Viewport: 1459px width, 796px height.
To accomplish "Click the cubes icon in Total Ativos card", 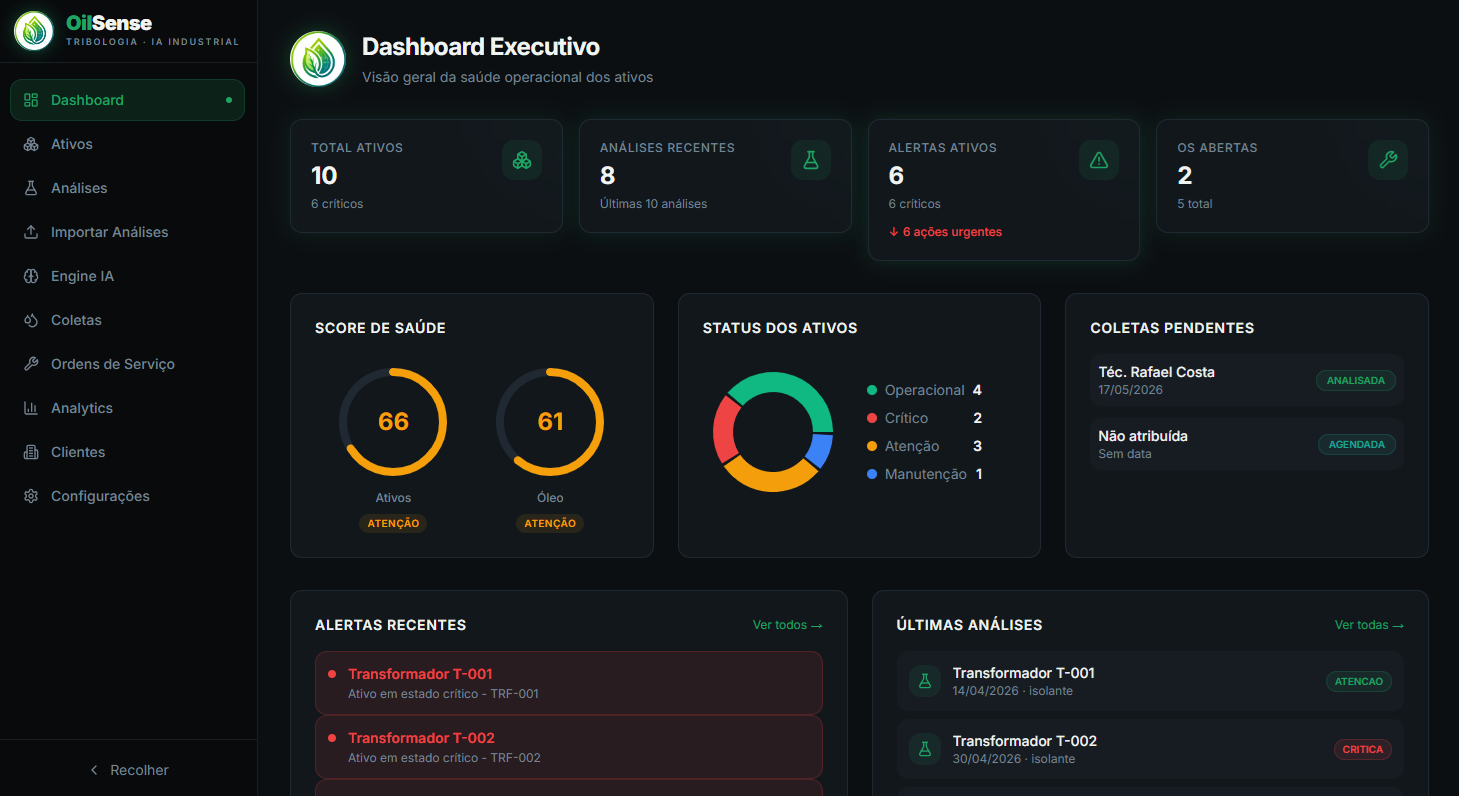I will point(522,160).
